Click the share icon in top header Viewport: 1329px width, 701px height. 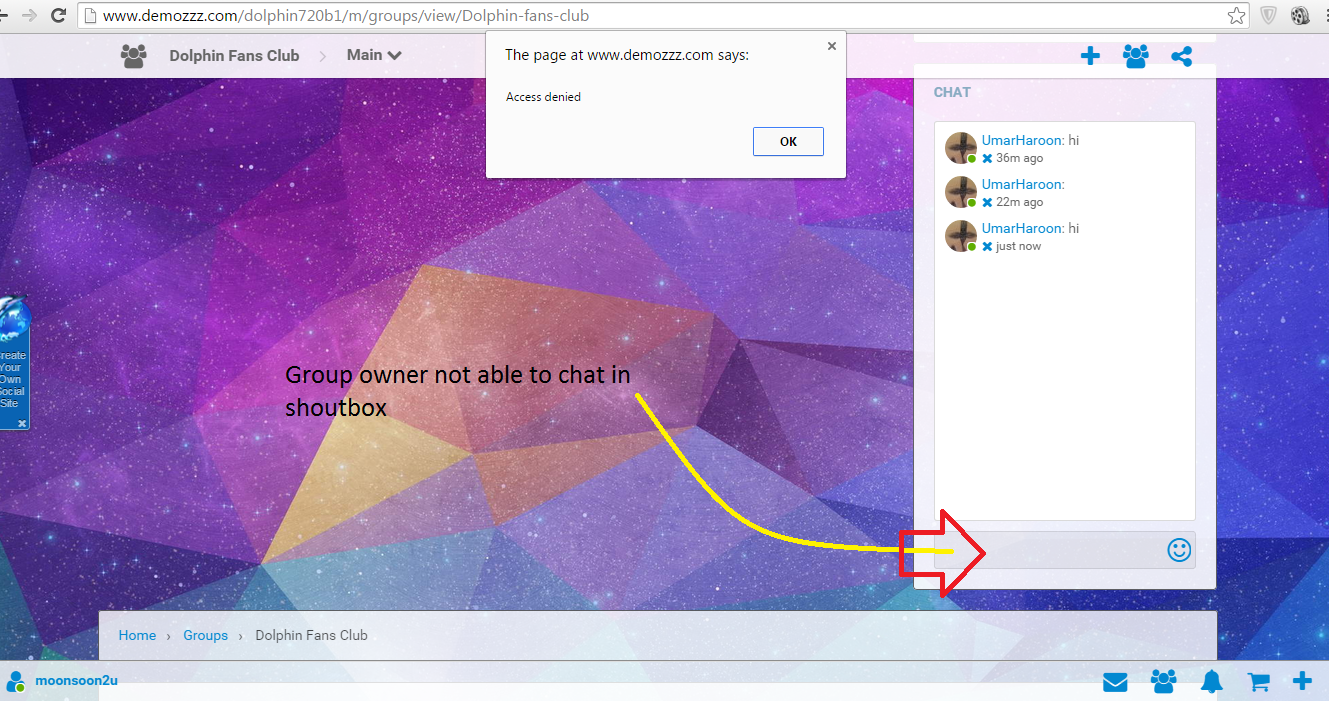pos(1181,56)
